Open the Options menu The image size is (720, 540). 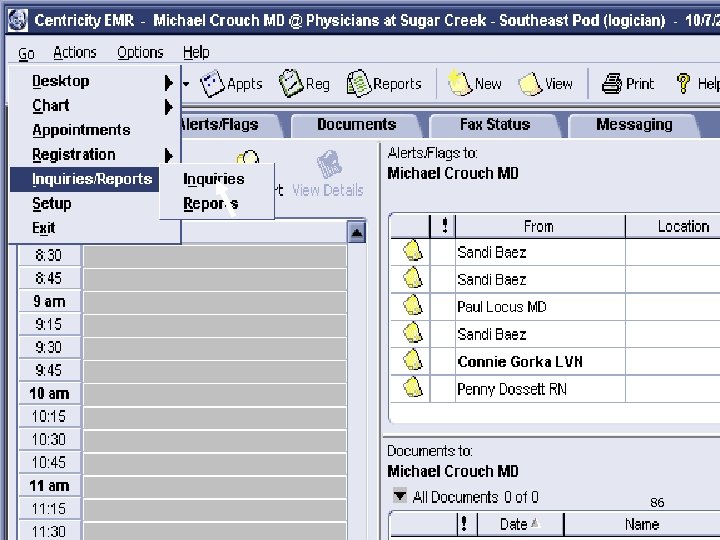(140, 53)
